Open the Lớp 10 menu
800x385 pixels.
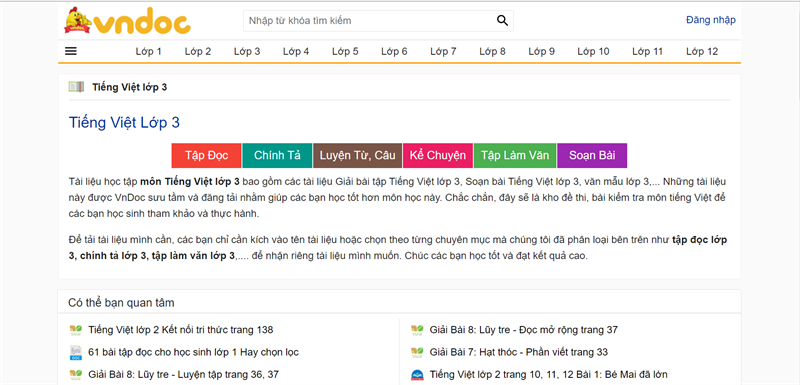point(593,51)
